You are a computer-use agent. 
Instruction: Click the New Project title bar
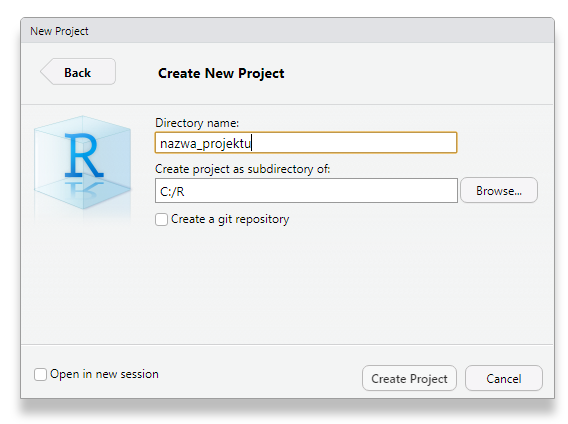coord(287,31)
